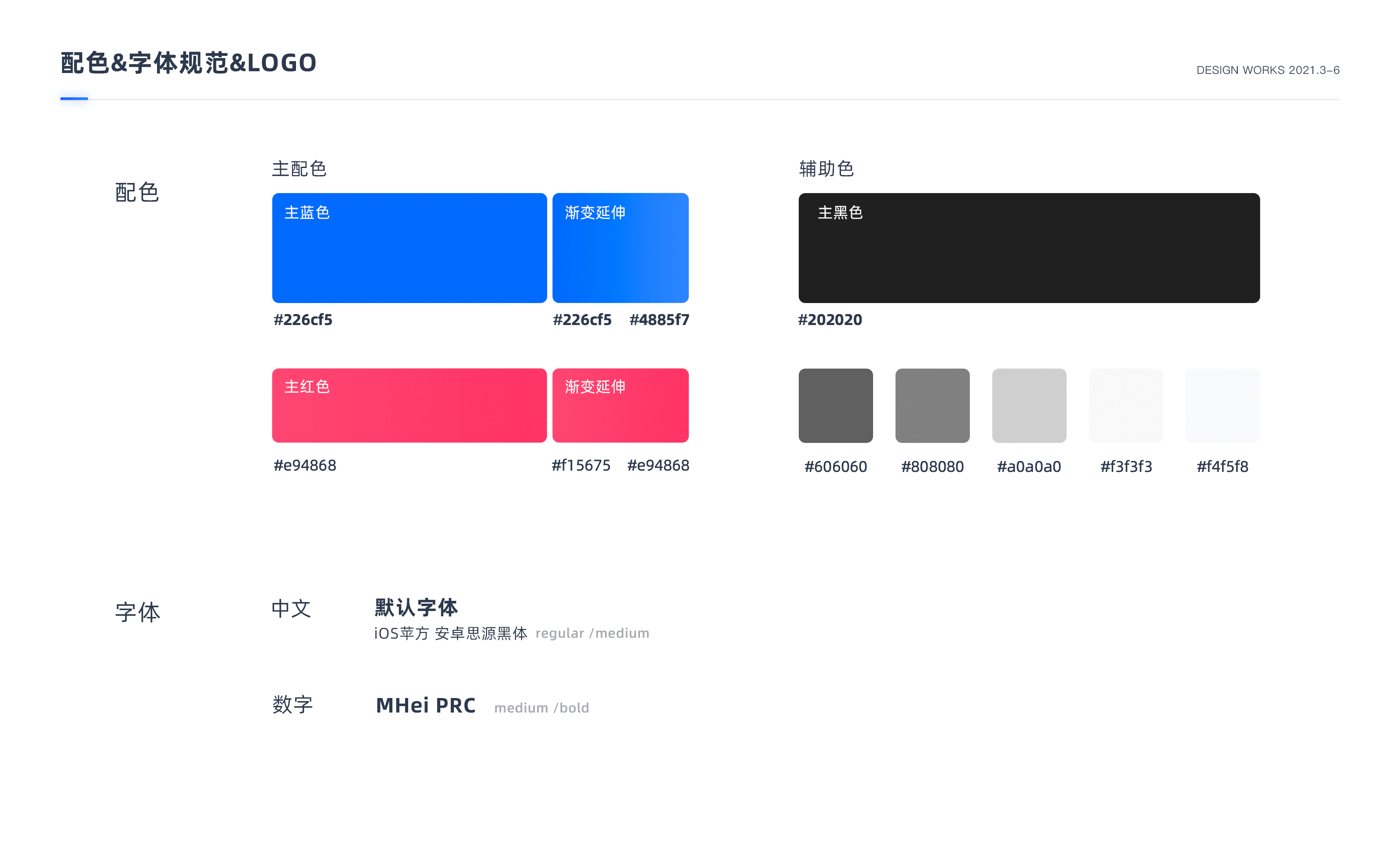Click the DESIGN WORKS 2021.3-6 text
Viewport: 1400px width, 848px height.
coord(1268,70)
